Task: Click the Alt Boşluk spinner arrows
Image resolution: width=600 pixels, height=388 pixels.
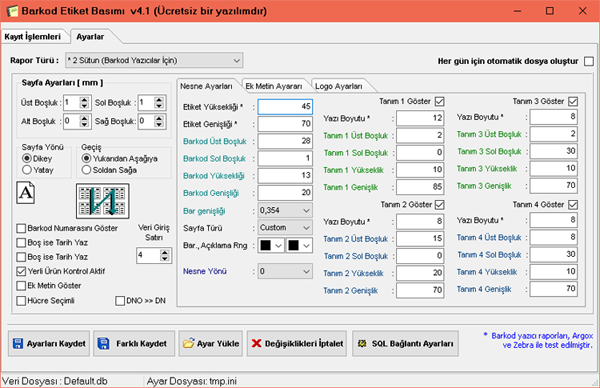Action: (85, 121)
